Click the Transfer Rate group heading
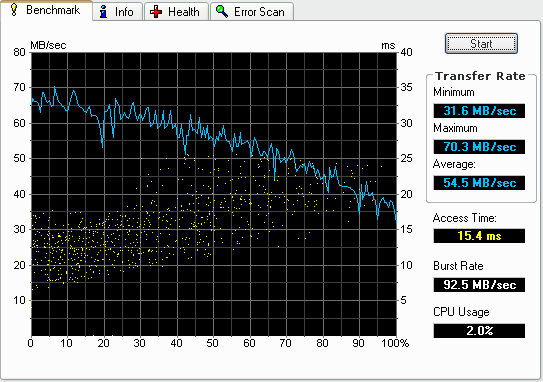The width and height of the screenshot is (543, 382). point(480,76)
